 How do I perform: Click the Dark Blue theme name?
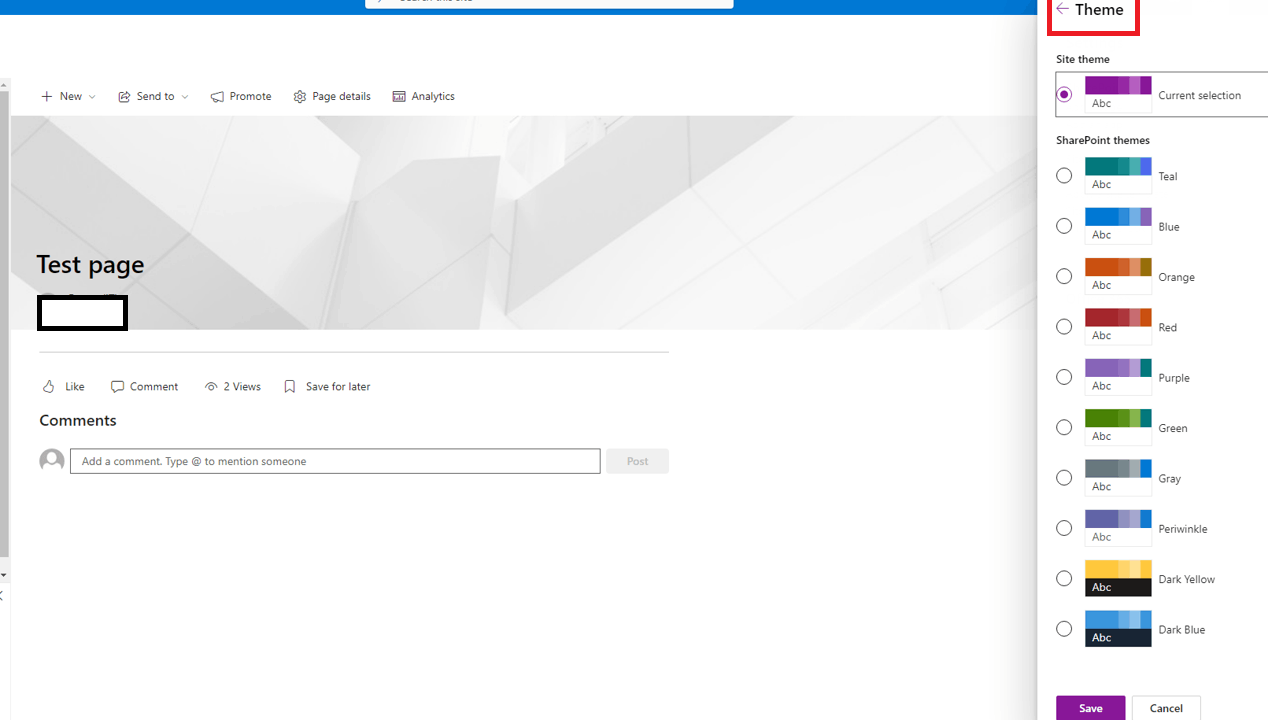(x=1182, y=629)
